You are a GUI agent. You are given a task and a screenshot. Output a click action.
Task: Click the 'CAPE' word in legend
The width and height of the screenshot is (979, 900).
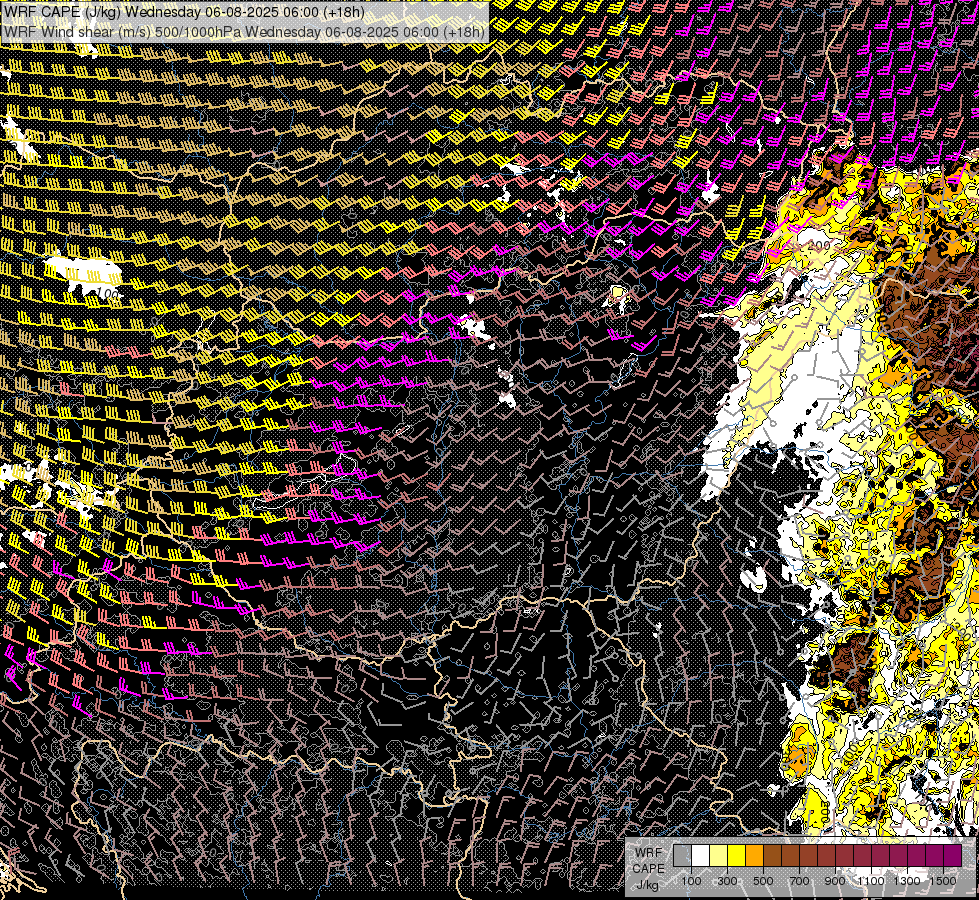point(648,868)
